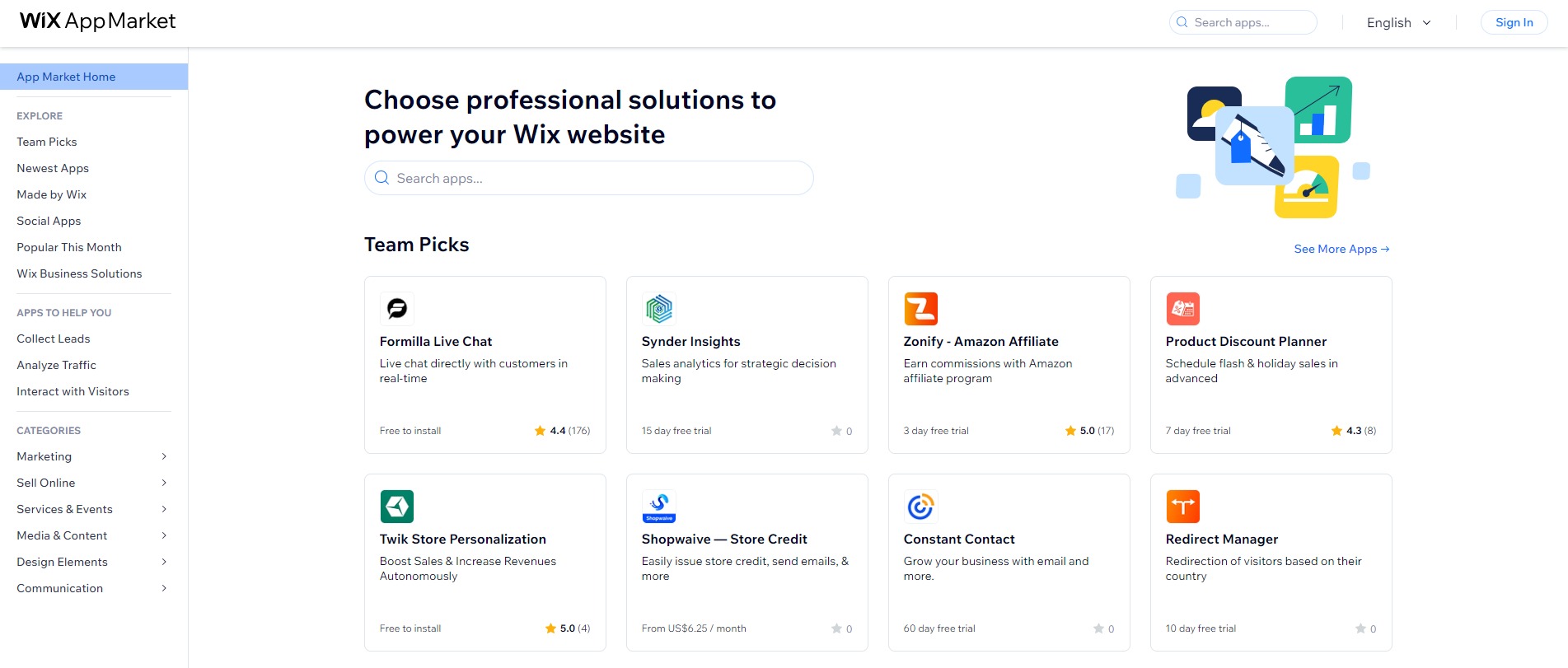1568x668 pixels.
Task: Follow the See More Apps link
Action: (1341, 249)
